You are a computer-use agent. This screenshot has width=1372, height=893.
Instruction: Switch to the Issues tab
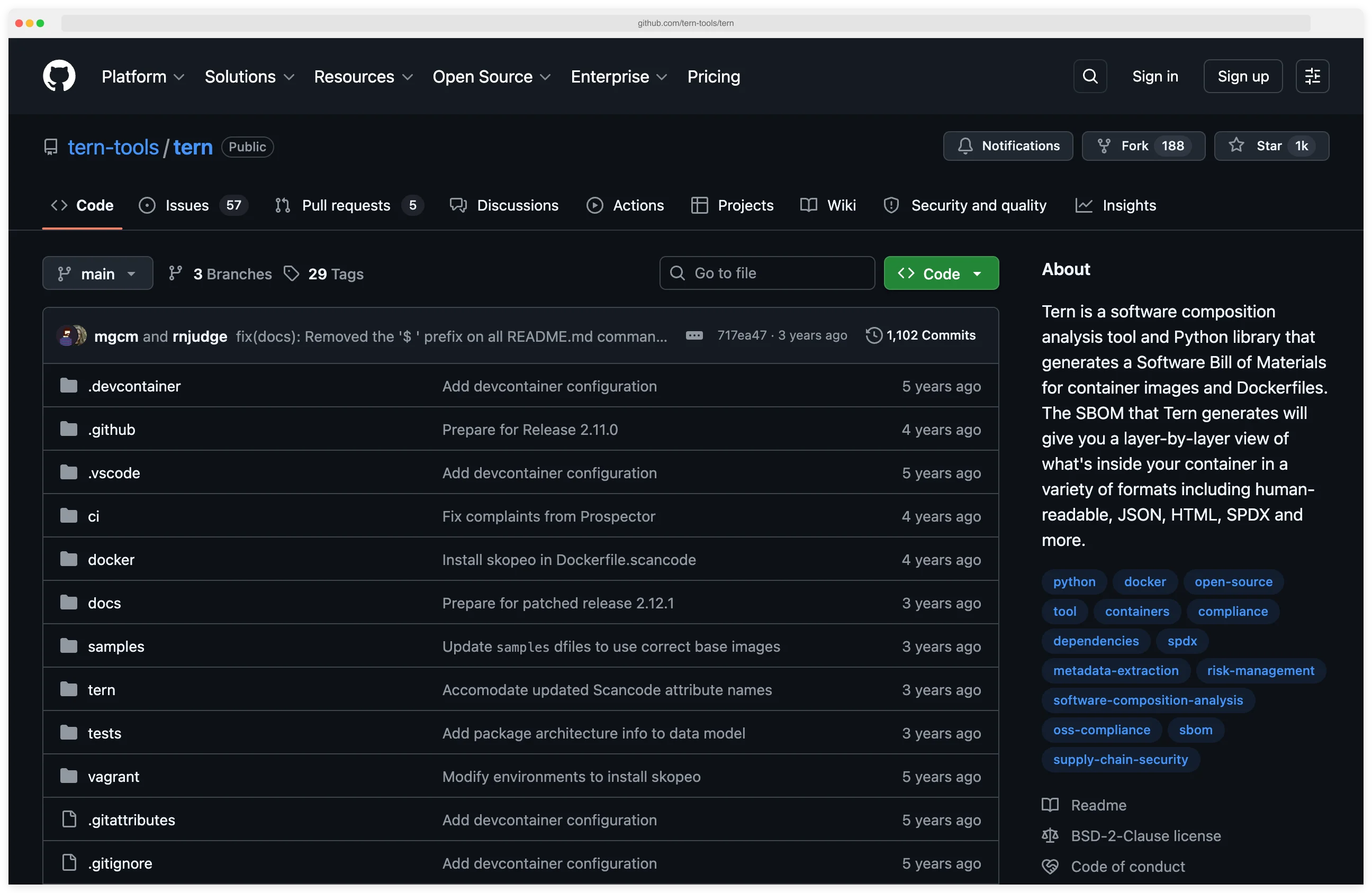click(186, 205)
